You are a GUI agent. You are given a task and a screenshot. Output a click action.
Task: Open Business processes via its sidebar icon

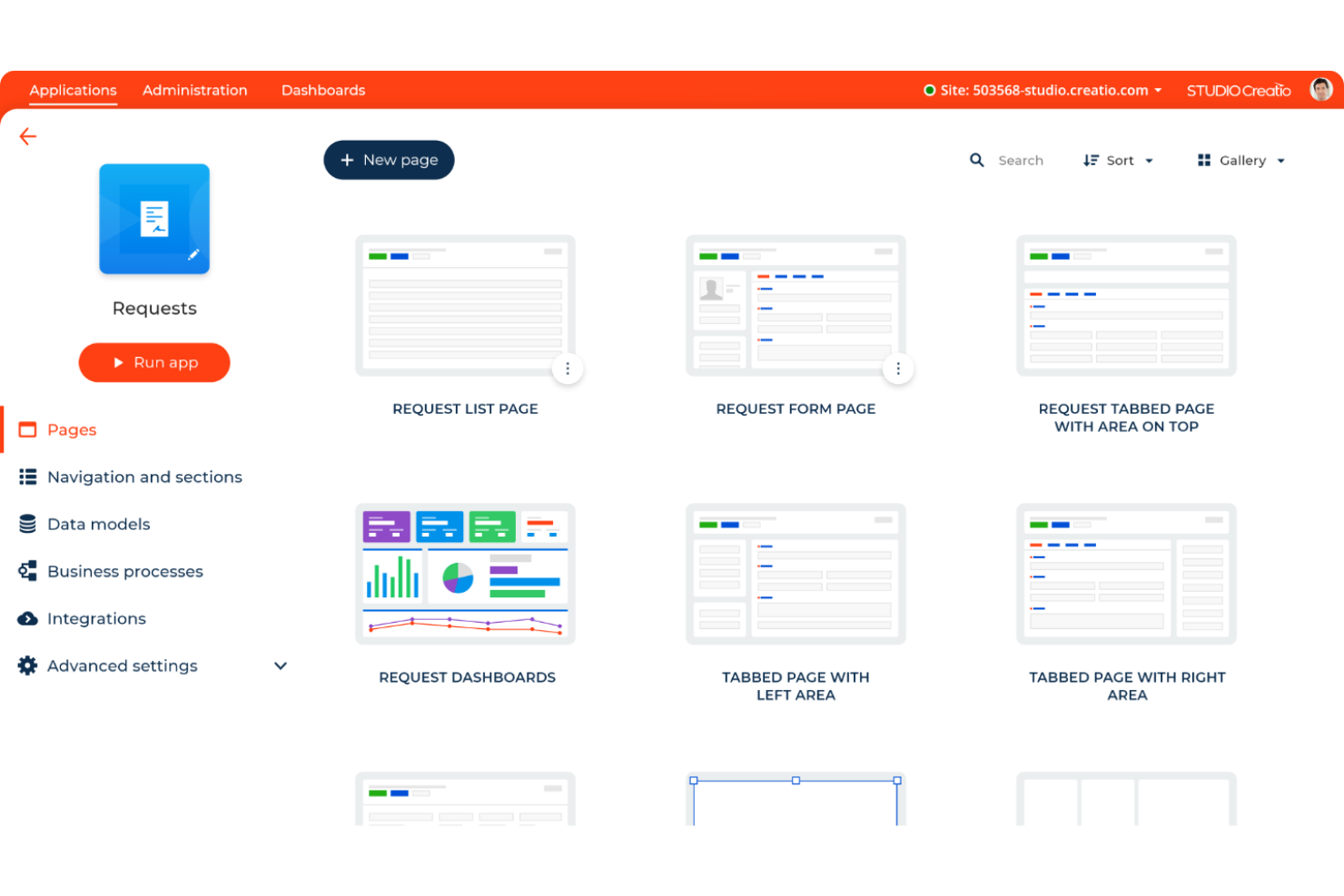click(26, 571)
